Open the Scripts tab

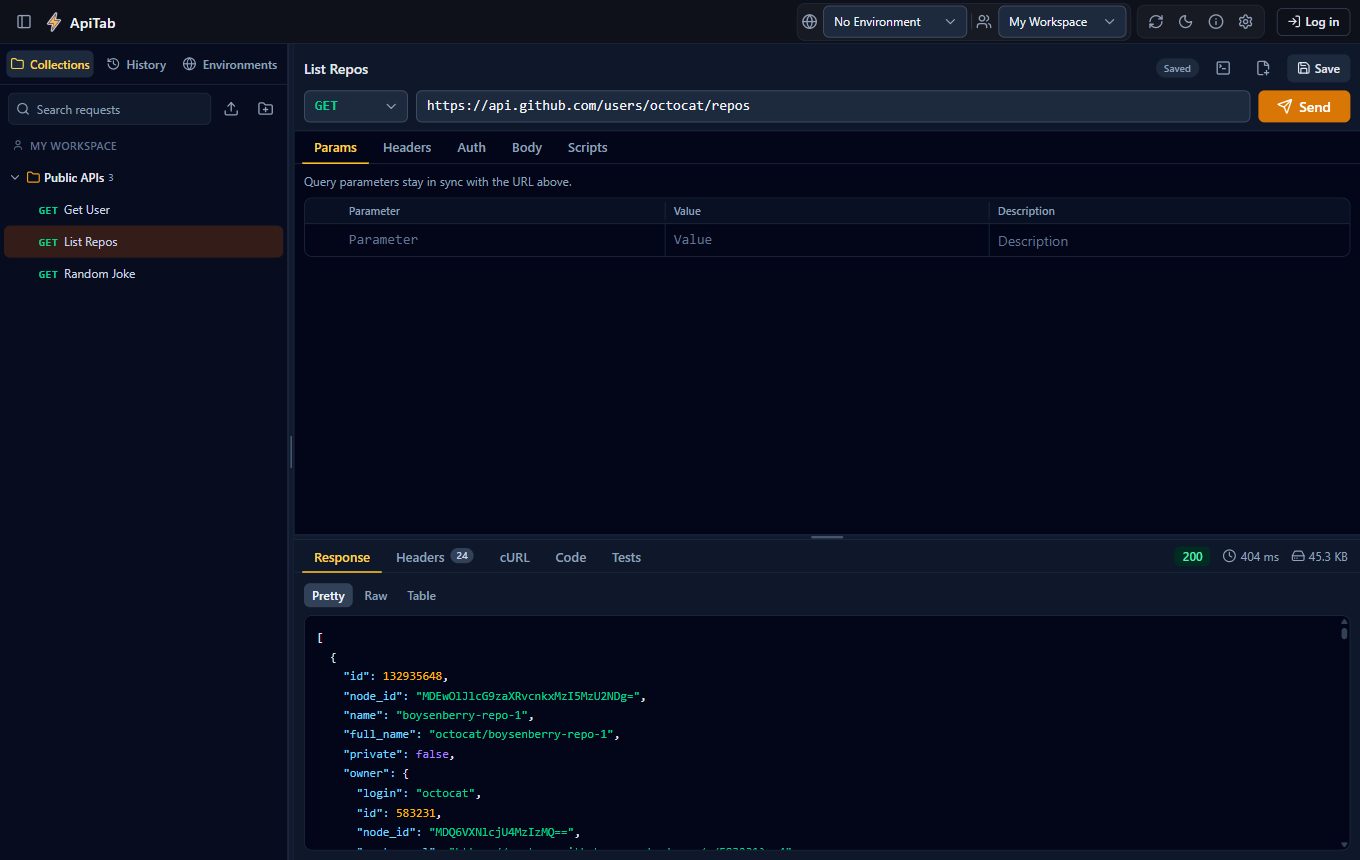coord(587,147)
